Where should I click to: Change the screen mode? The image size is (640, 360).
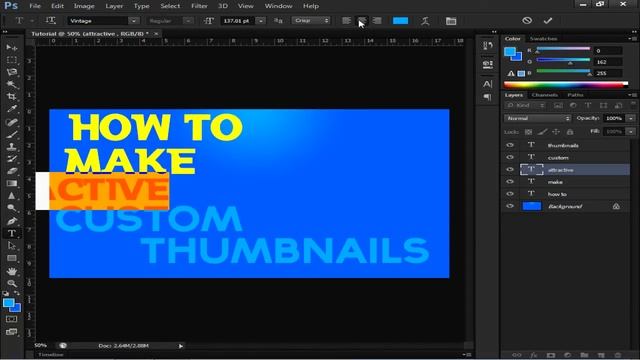[x=11, y=332]
